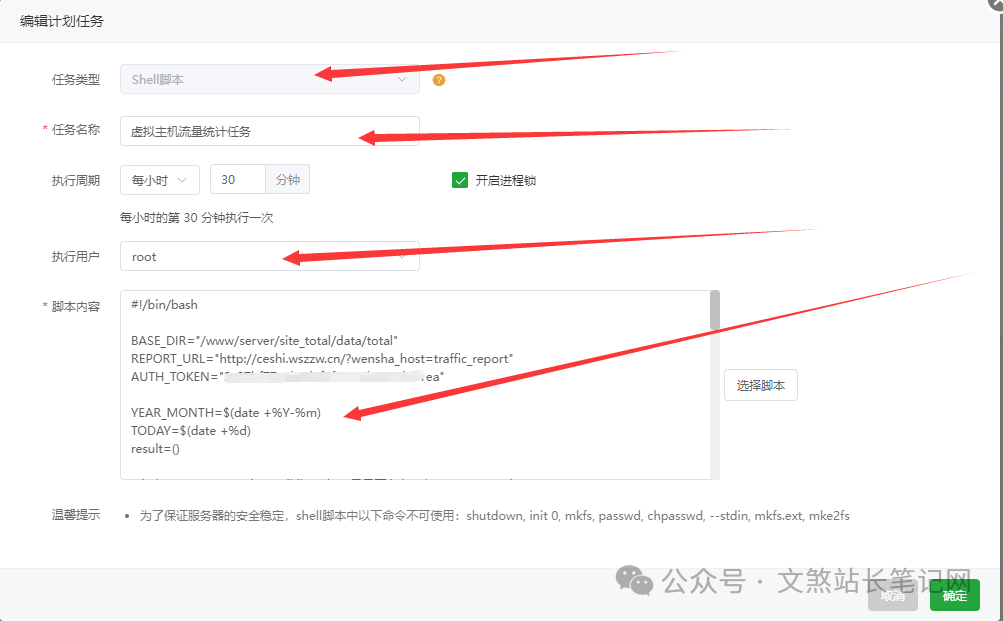Click the 任务名称 input field

click(270, 131)
